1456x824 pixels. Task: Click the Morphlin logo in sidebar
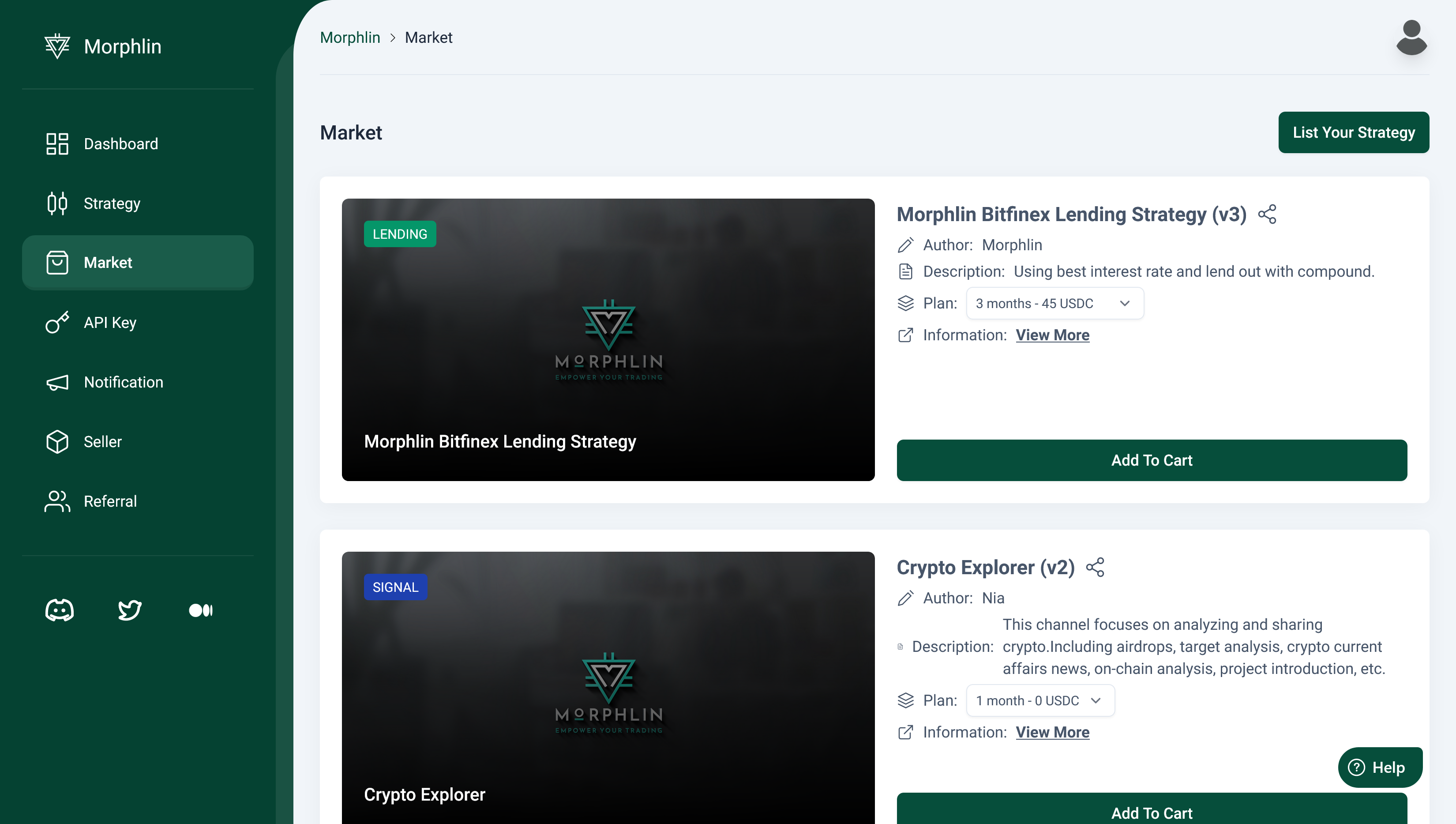[57, 46]
